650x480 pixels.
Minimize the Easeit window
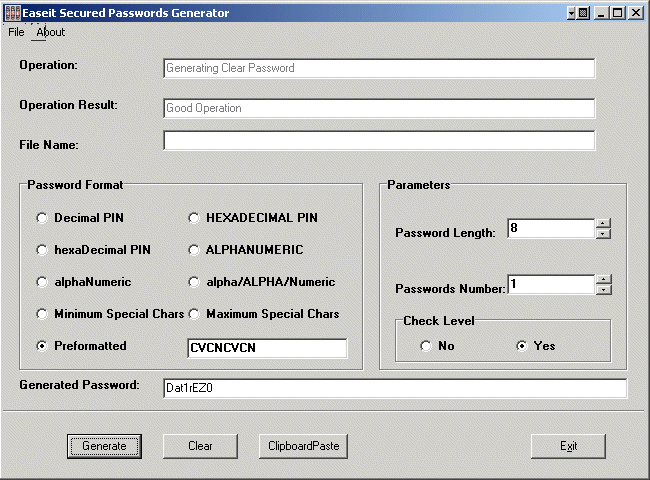tap(601, 13)
